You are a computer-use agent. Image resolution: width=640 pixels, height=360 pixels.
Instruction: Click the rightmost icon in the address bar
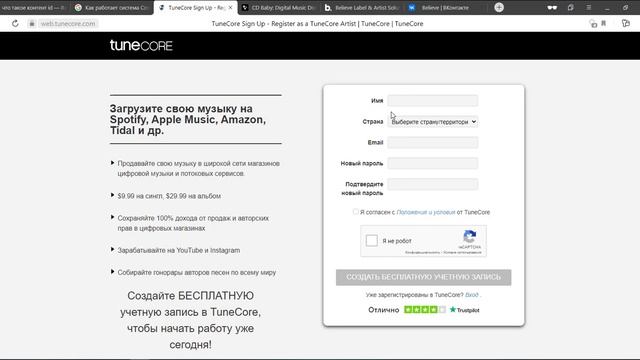[626, 24]
